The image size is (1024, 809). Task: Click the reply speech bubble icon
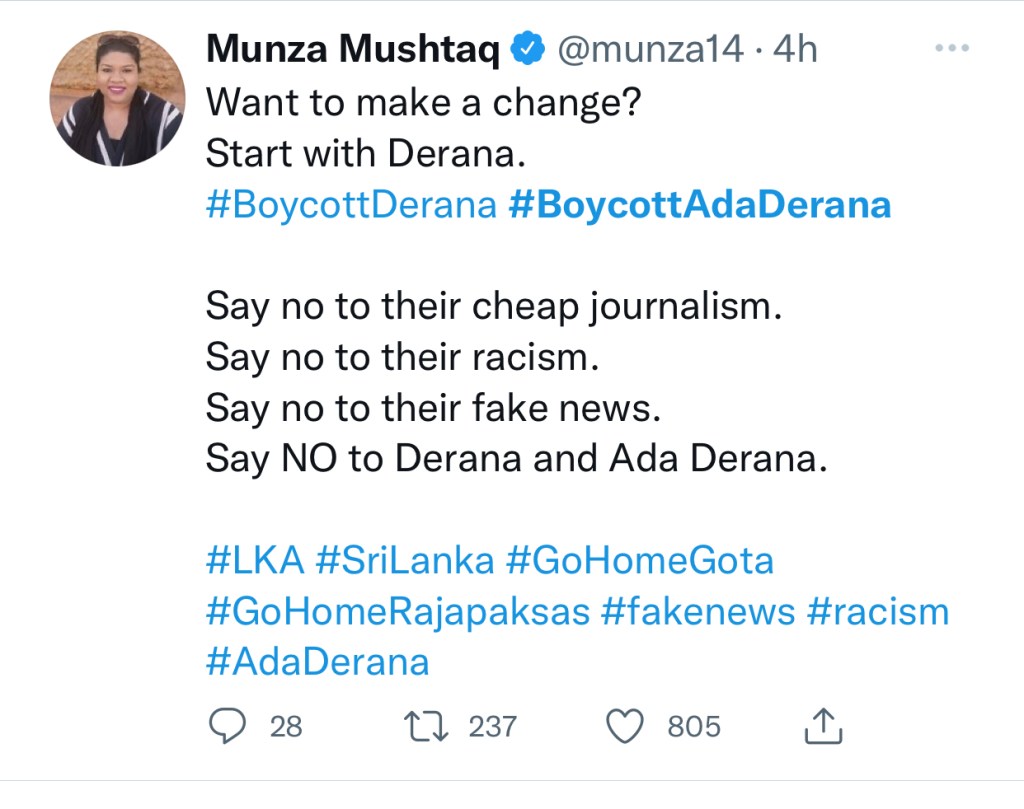227,726
